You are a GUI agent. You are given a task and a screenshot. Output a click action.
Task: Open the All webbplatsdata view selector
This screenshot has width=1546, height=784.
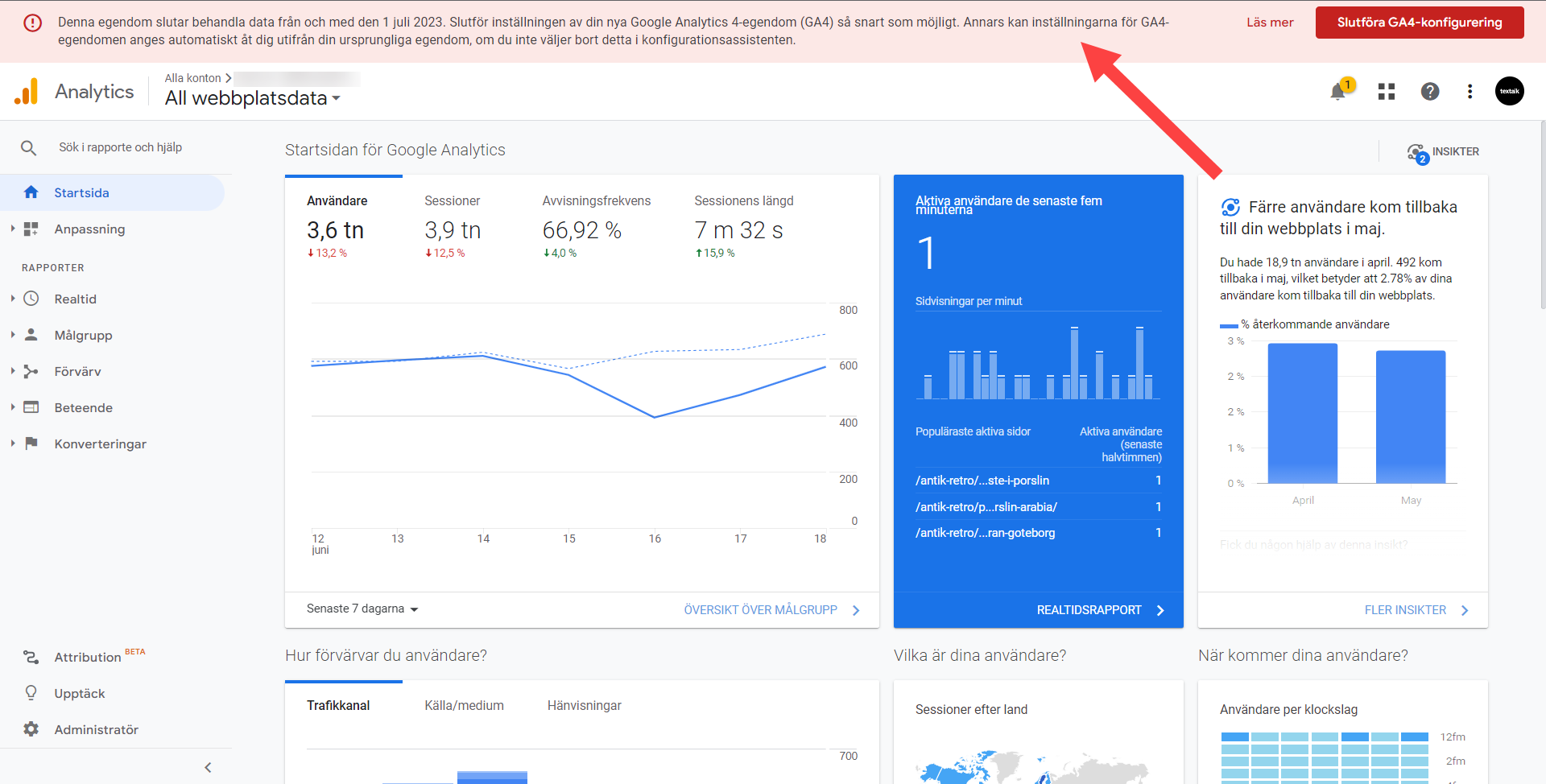pyautogui.click(x=252, y=98)
